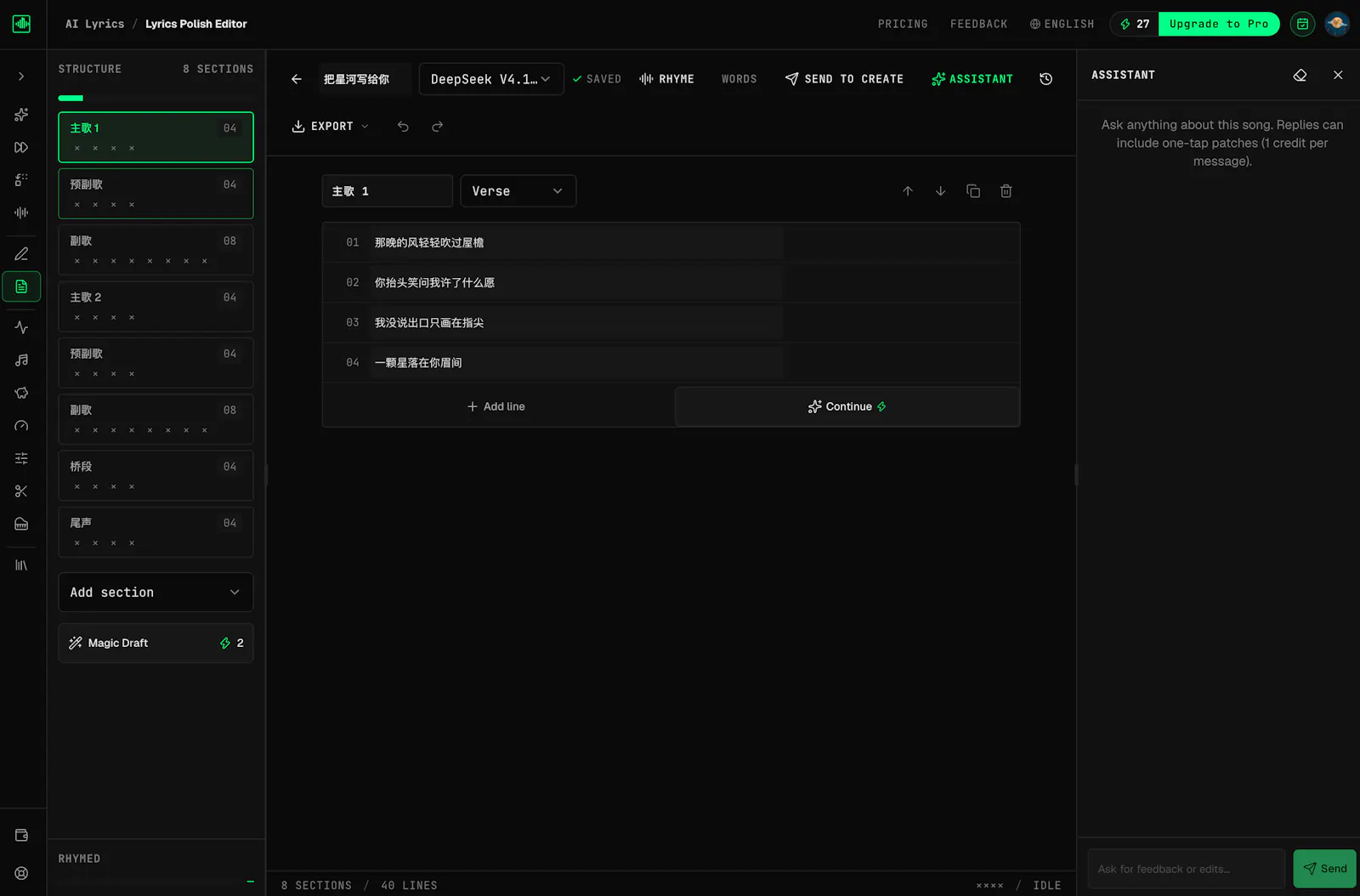Edit lyric line 02 你抬头笑问我许了什么愿
Image resolution: width=1360 pixels, height=896 pixels.
[x=576, y=283]
